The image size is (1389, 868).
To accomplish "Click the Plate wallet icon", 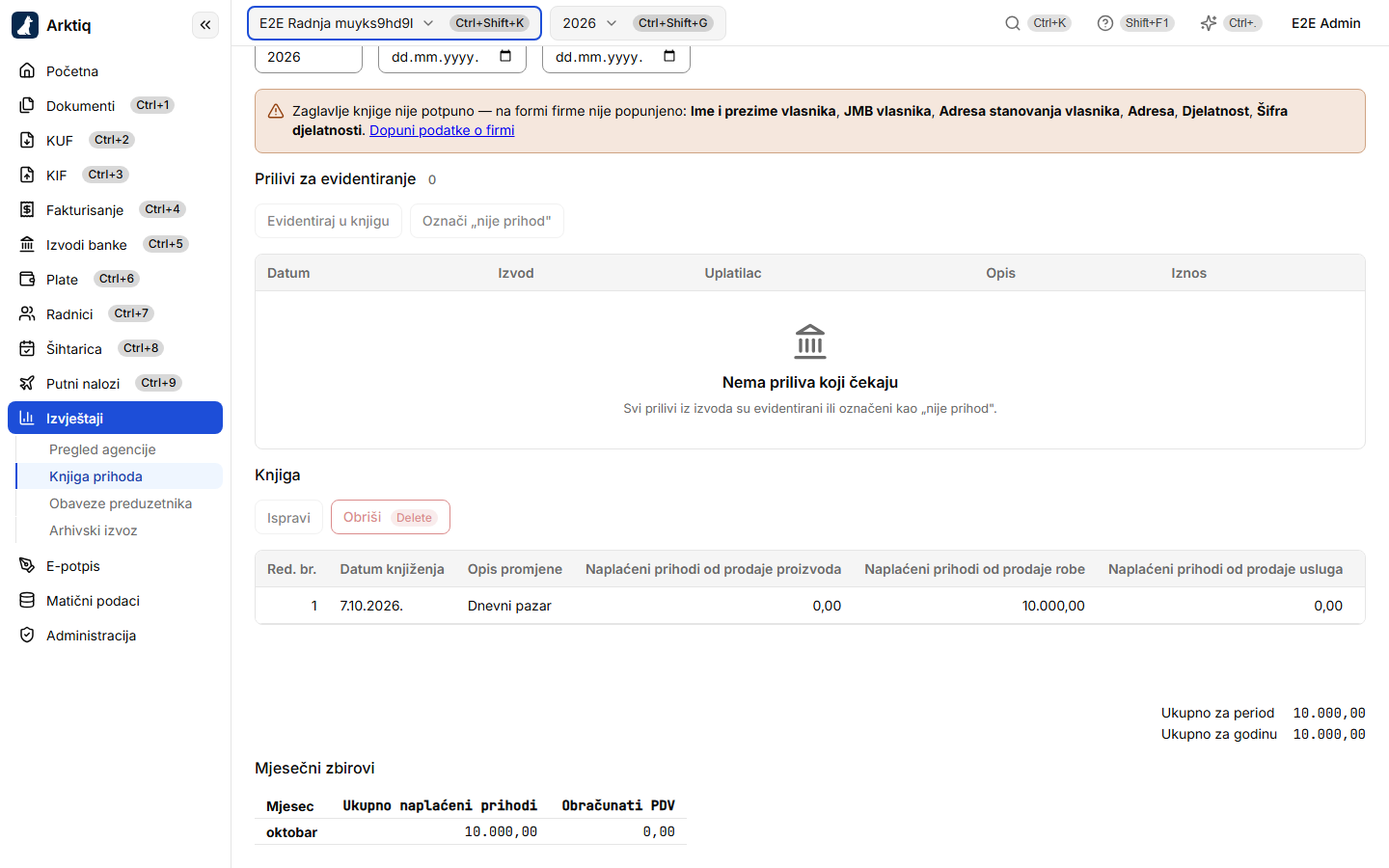I will pos(27,279).
